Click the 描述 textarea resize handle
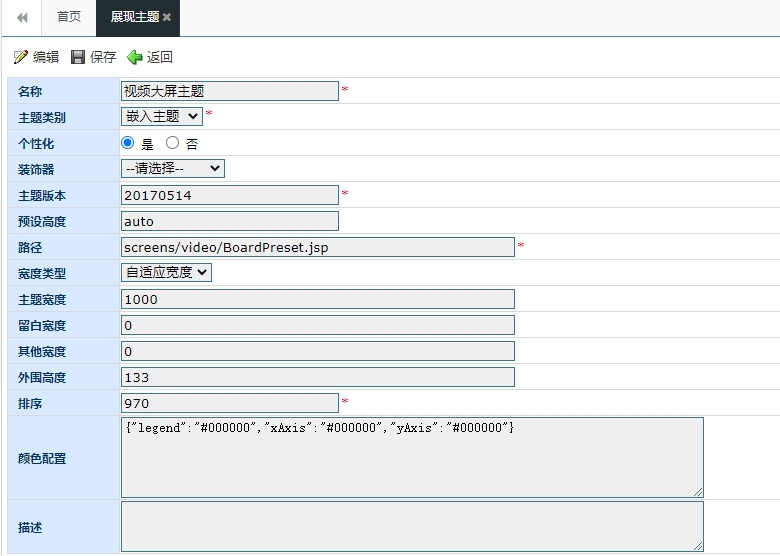Viewport: 780px width, 556px height. [698, 546]
